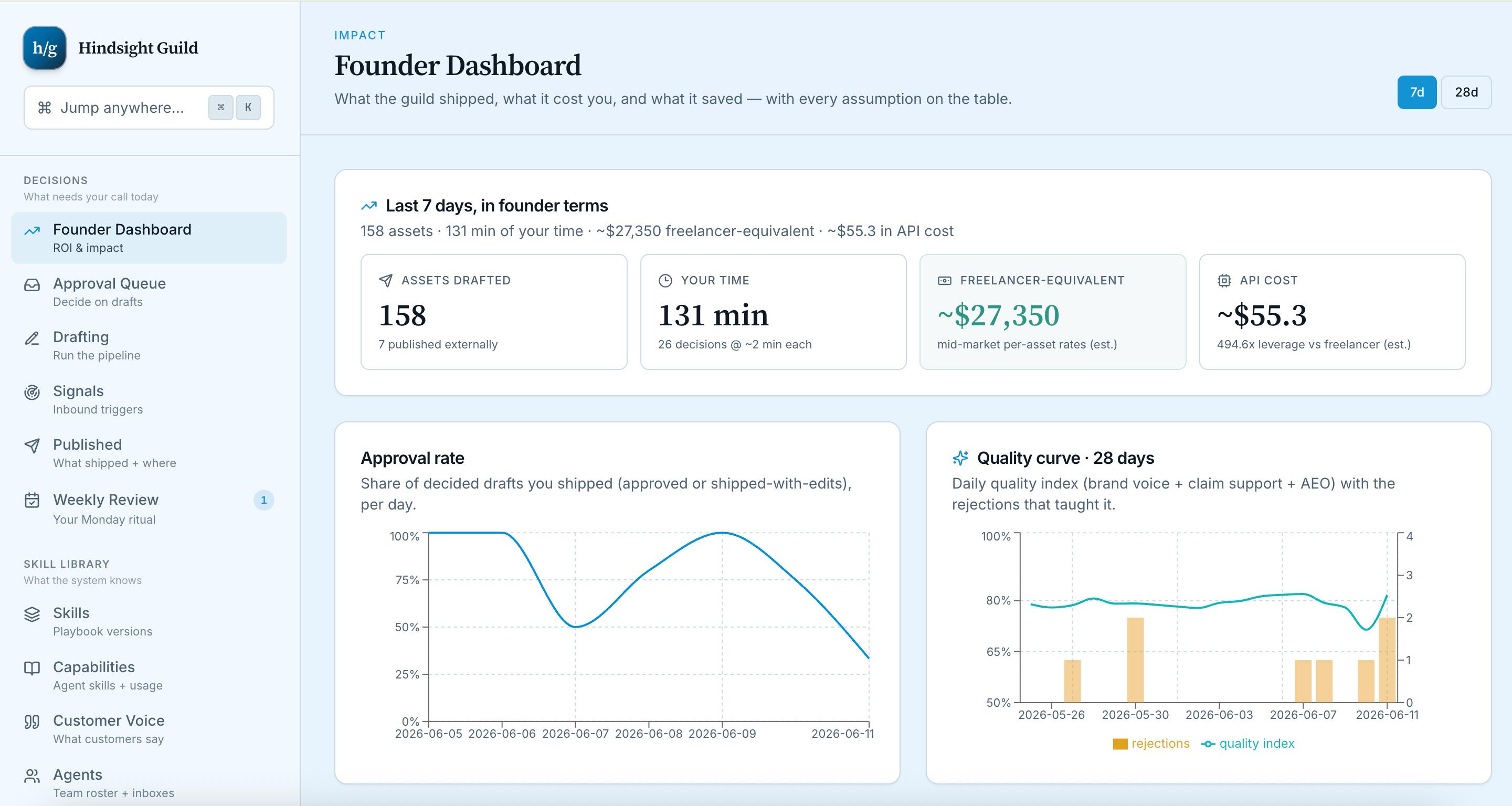
Task: Open Signals radar icon
Action: (x=33, y=392)
